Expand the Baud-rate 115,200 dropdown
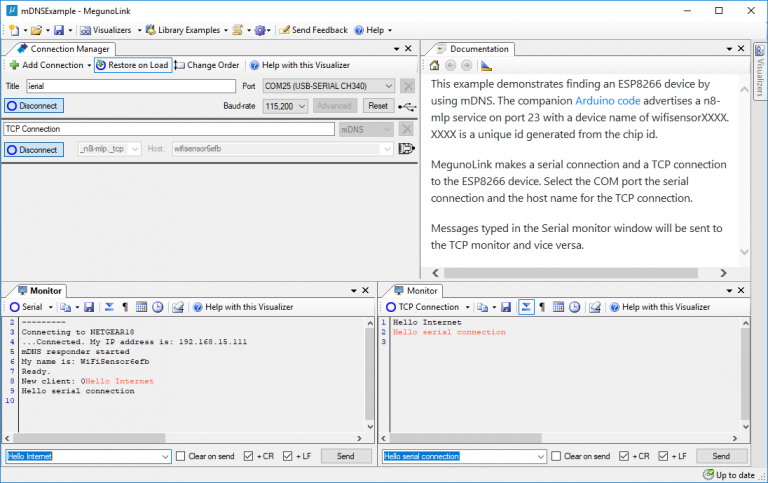Image resolution: width=768 pixels, height=483 pixels. pyautogui.click(x=285, y=106)
